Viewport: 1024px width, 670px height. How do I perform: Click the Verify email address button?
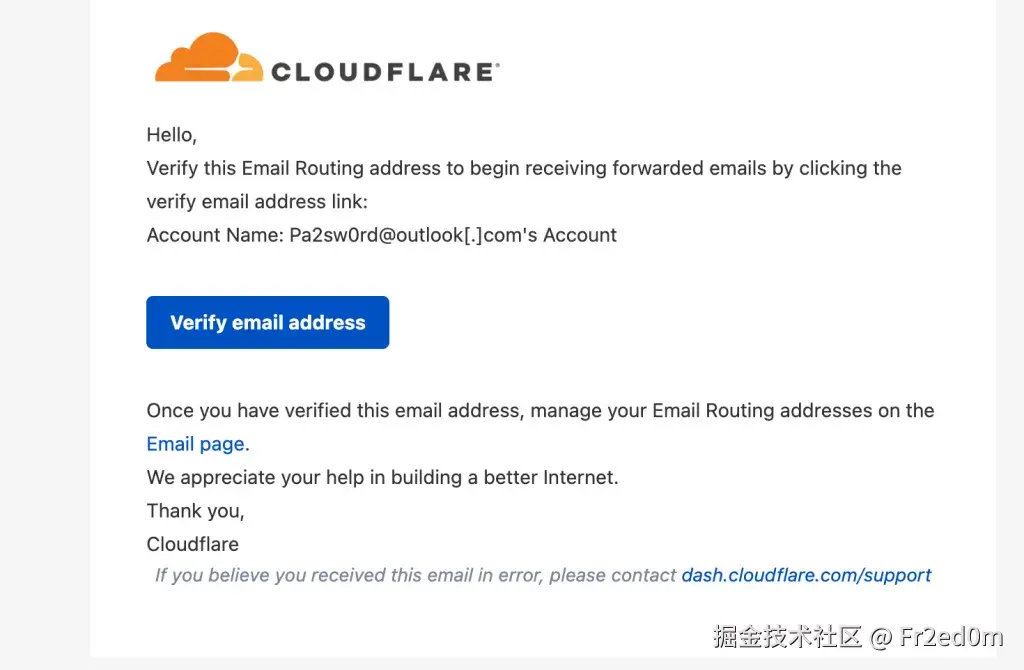click(267, 322)
